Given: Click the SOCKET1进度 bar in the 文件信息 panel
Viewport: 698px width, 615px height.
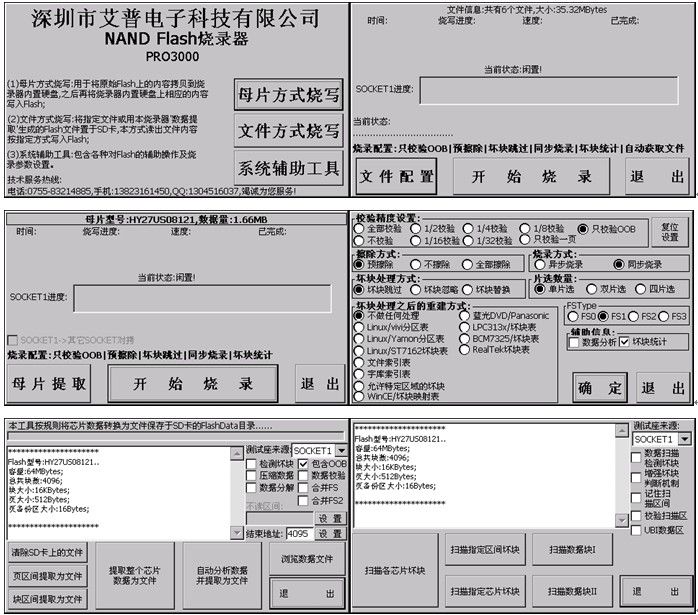Looking at the screenshot, I should (x=549, y=90).
